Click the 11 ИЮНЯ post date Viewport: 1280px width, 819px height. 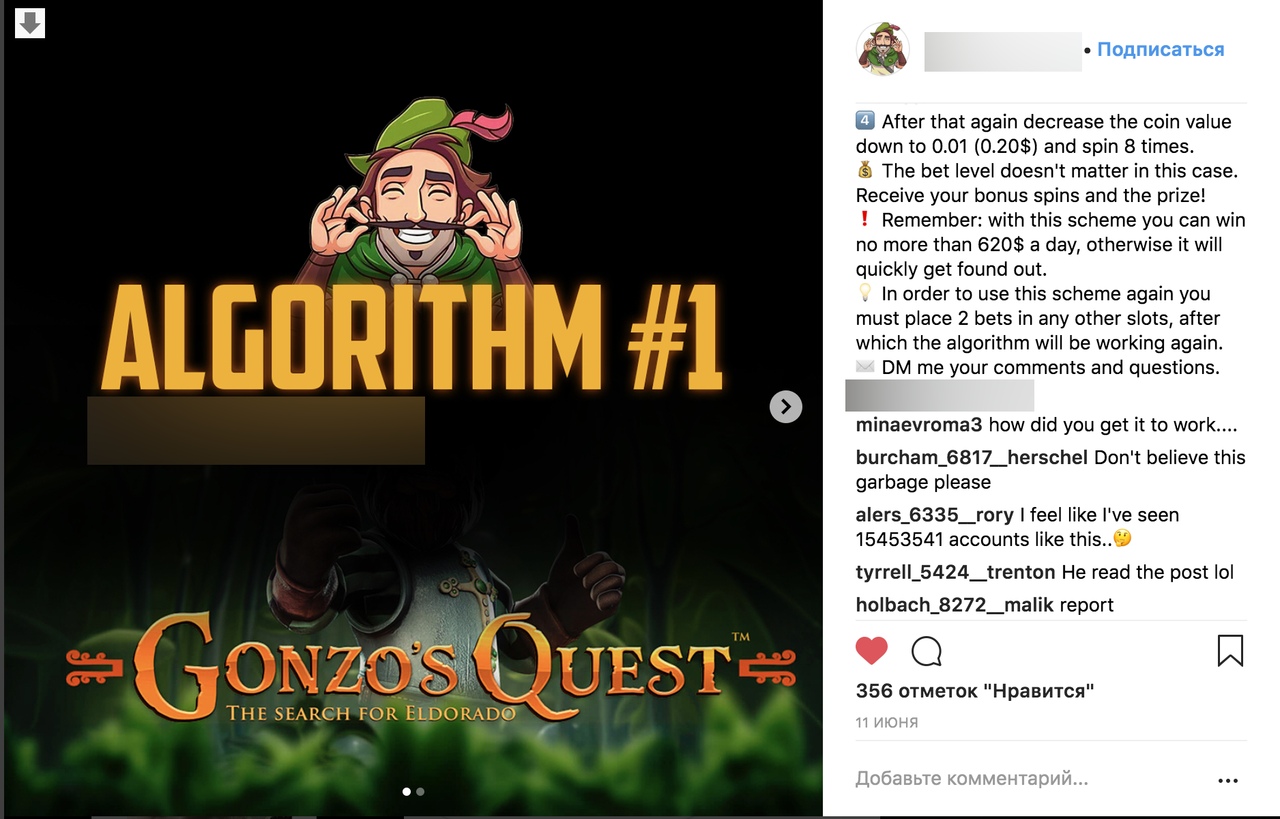tap(887, 722)
